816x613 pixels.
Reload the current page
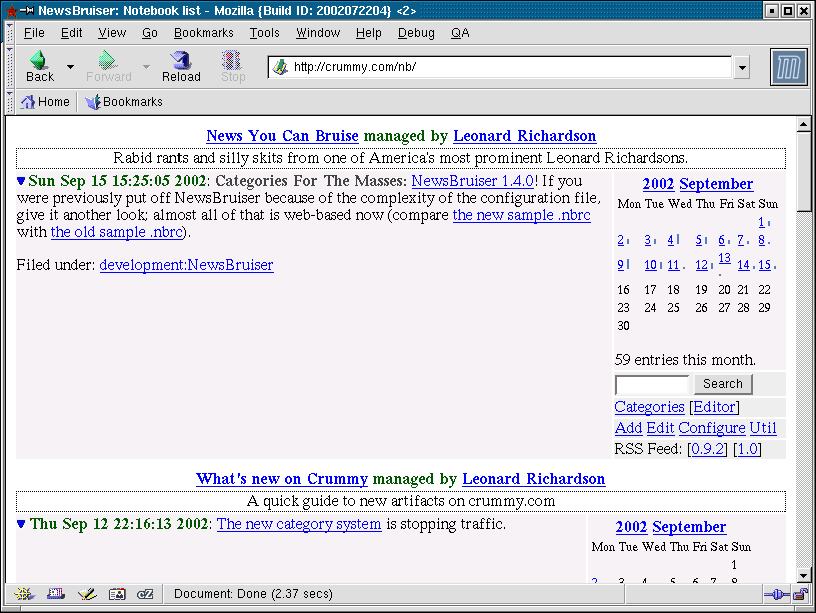[x=181, y=67]
